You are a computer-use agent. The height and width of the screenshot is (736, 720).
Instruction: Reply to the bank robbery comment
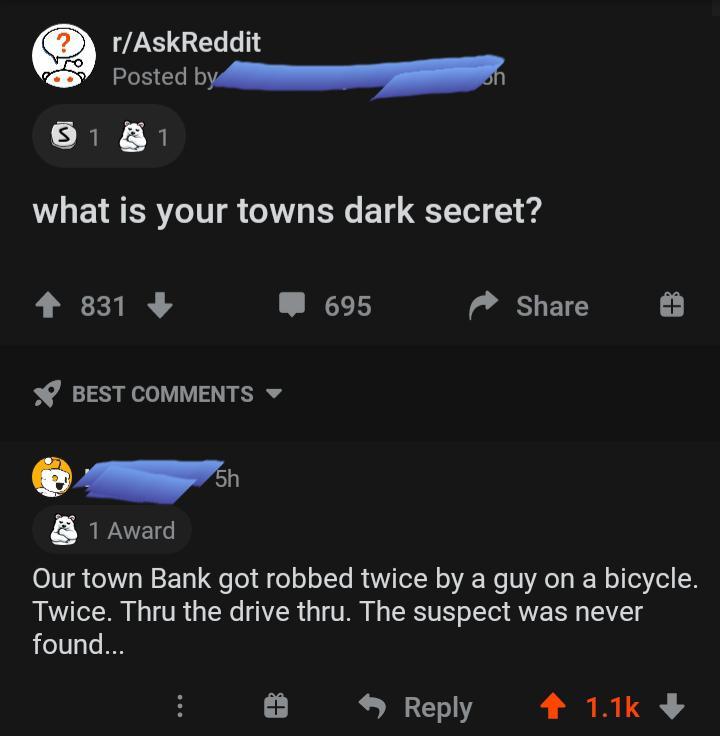point(415,707)
